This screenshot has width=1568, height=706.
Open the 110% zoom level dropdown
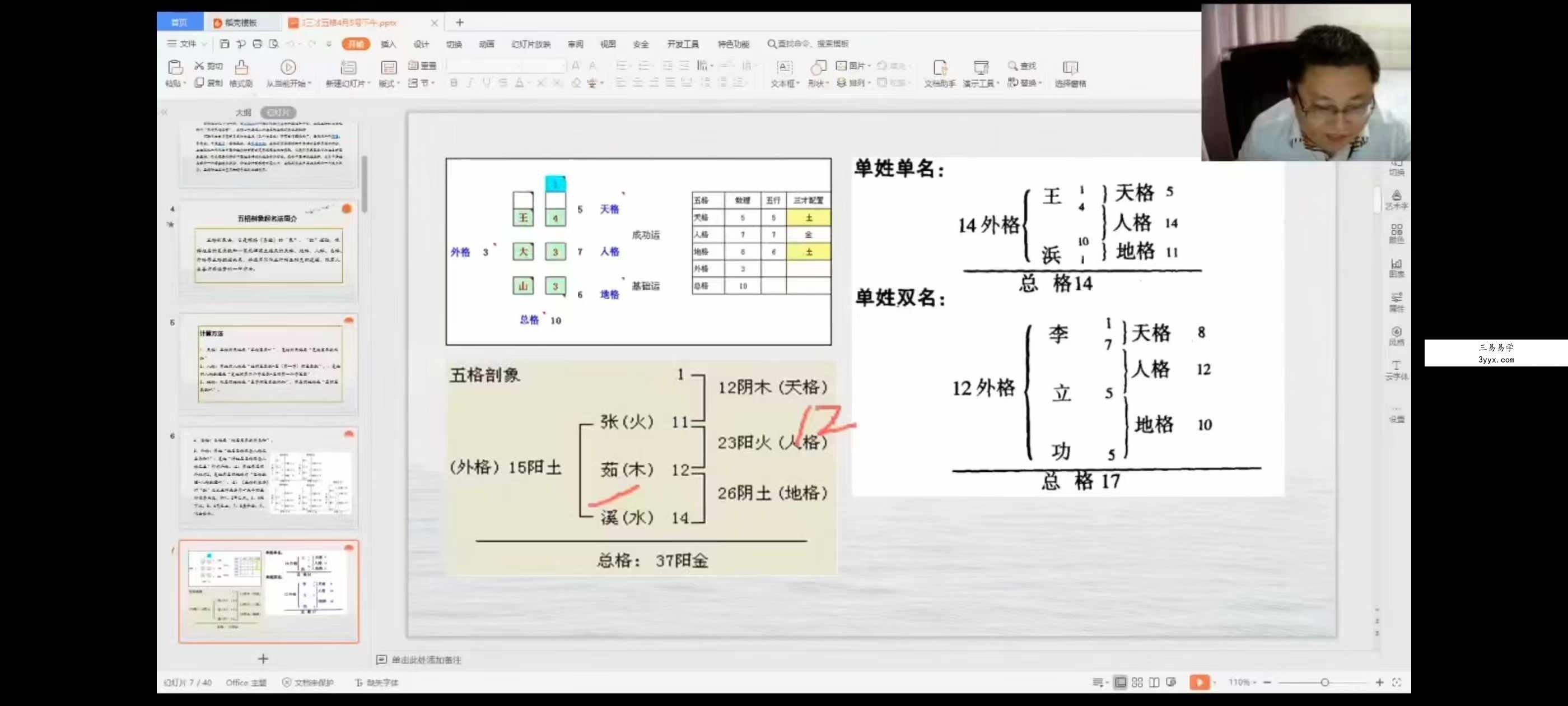1242,682
